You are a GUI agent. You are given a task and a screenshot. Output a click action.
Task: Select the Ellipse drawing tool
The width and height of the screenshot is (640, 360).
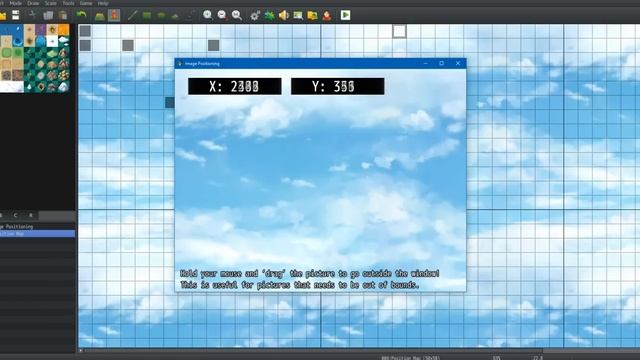pyautogui.click(x=161, y=16)
